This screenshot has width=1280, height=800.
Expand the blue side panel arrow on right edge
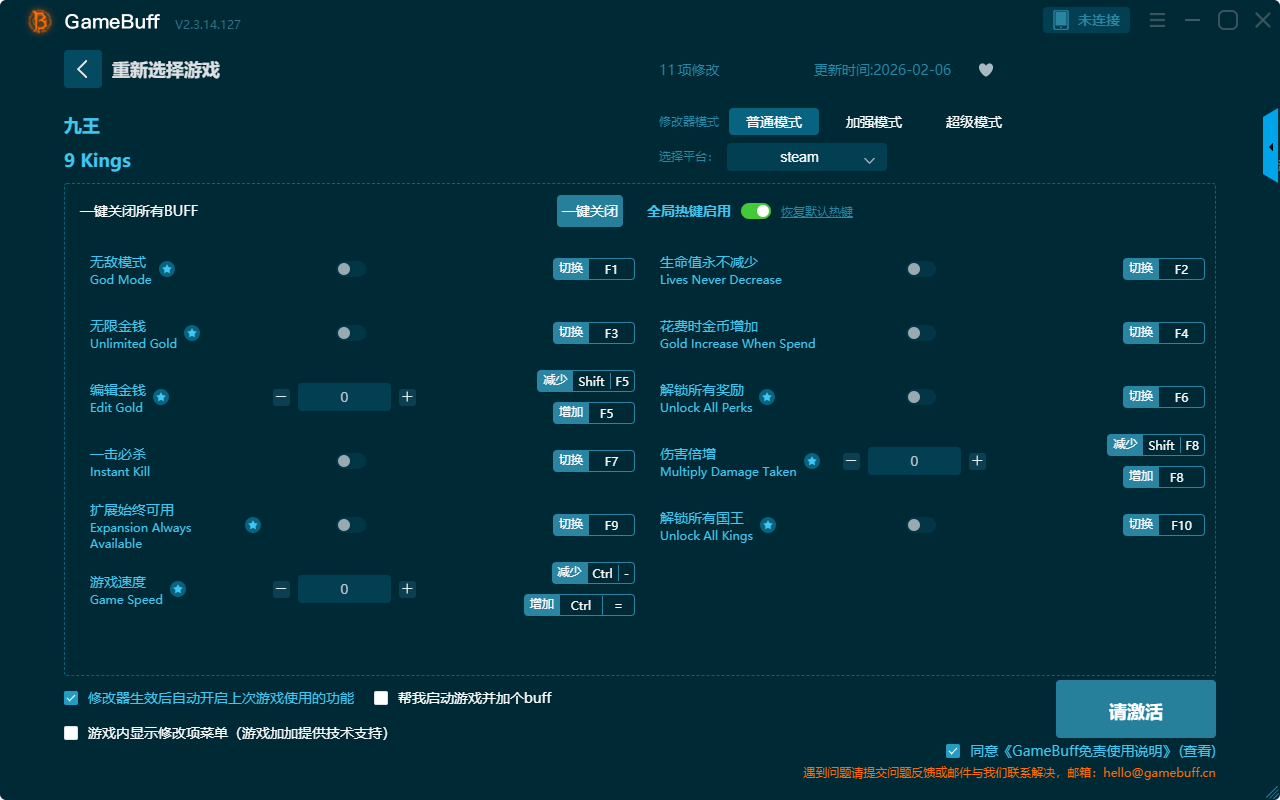[1271, 147]
